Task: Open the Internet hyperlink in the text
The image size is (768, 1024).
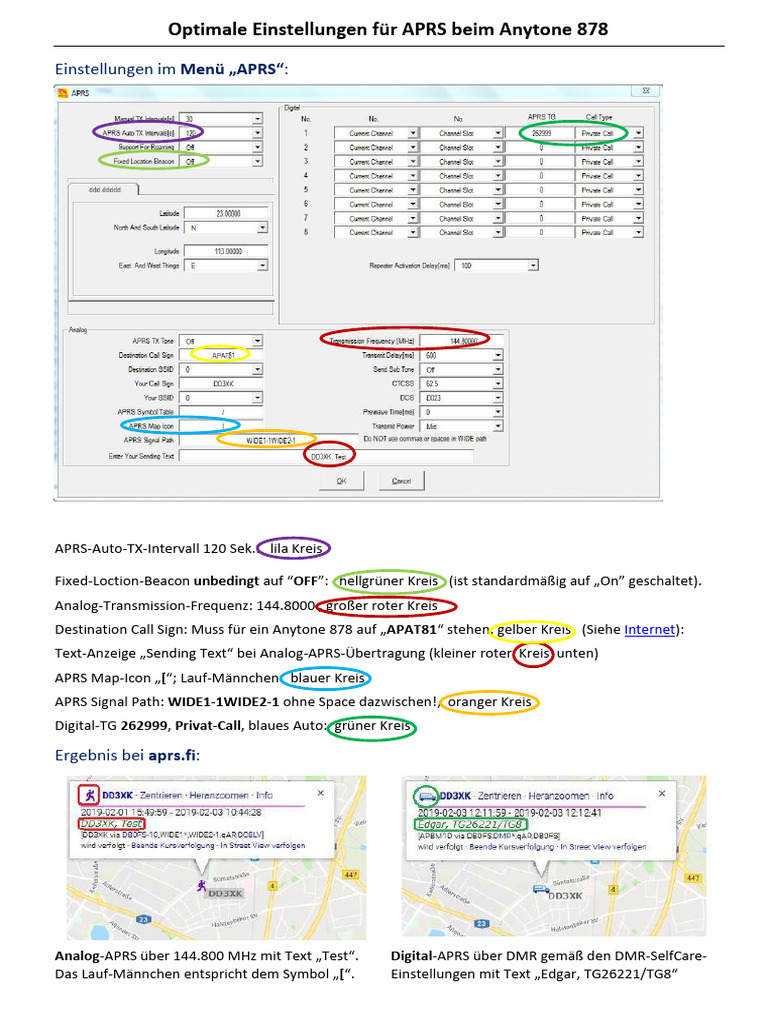Action: tap(649, 630)
